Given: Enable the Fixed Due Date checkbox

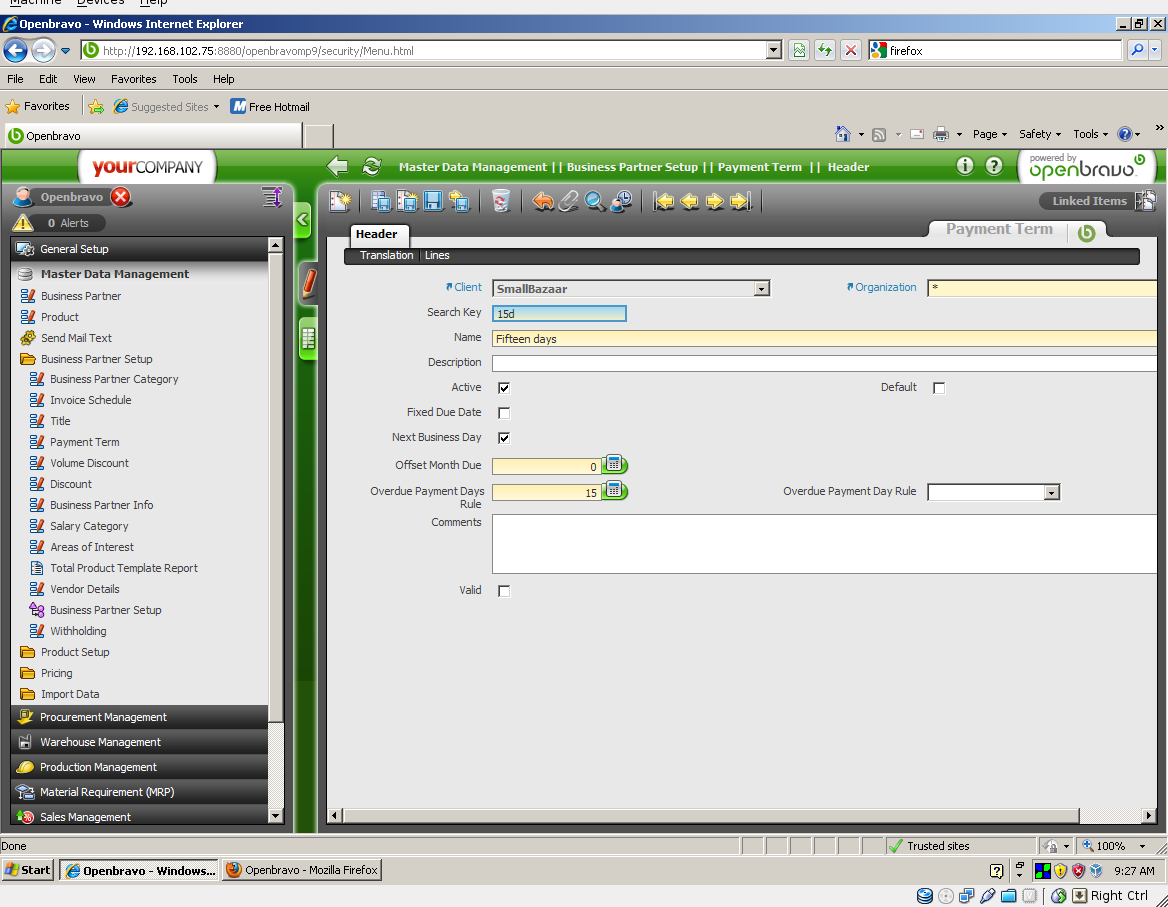Looking at the screenshot, I should tap(504, 413).
